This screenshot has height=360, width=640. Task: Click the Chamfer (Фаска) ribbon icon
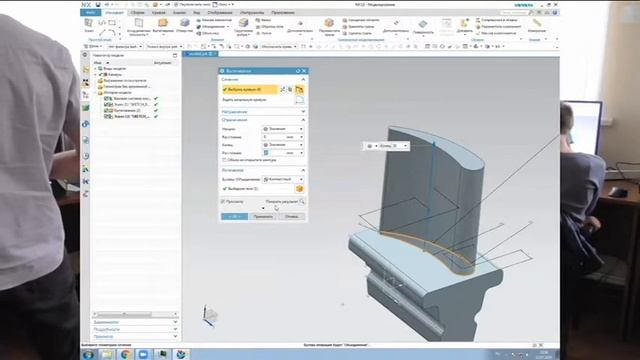[258, 20]
